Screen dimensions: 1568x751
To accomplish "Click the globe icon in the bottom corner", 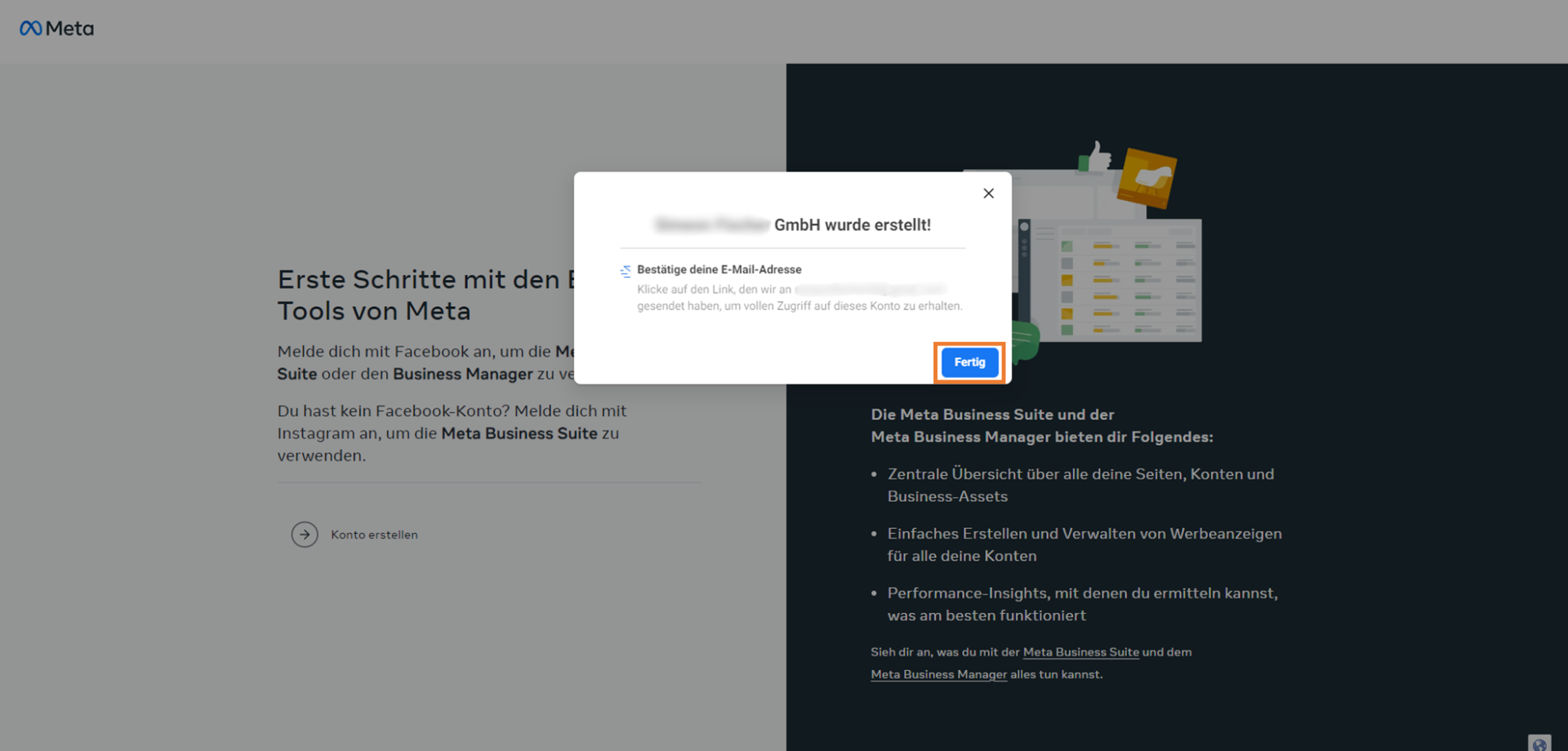I will pos(1539,743).
